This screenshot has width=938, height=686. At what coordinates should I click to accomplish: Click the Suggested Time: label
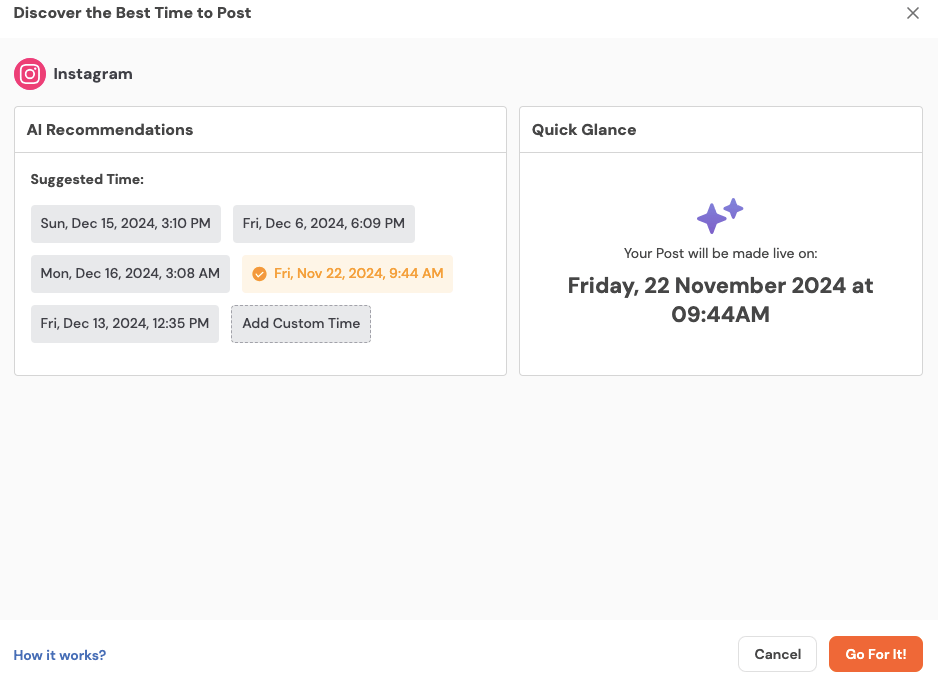pyautogui.click(x=87, y=179)
